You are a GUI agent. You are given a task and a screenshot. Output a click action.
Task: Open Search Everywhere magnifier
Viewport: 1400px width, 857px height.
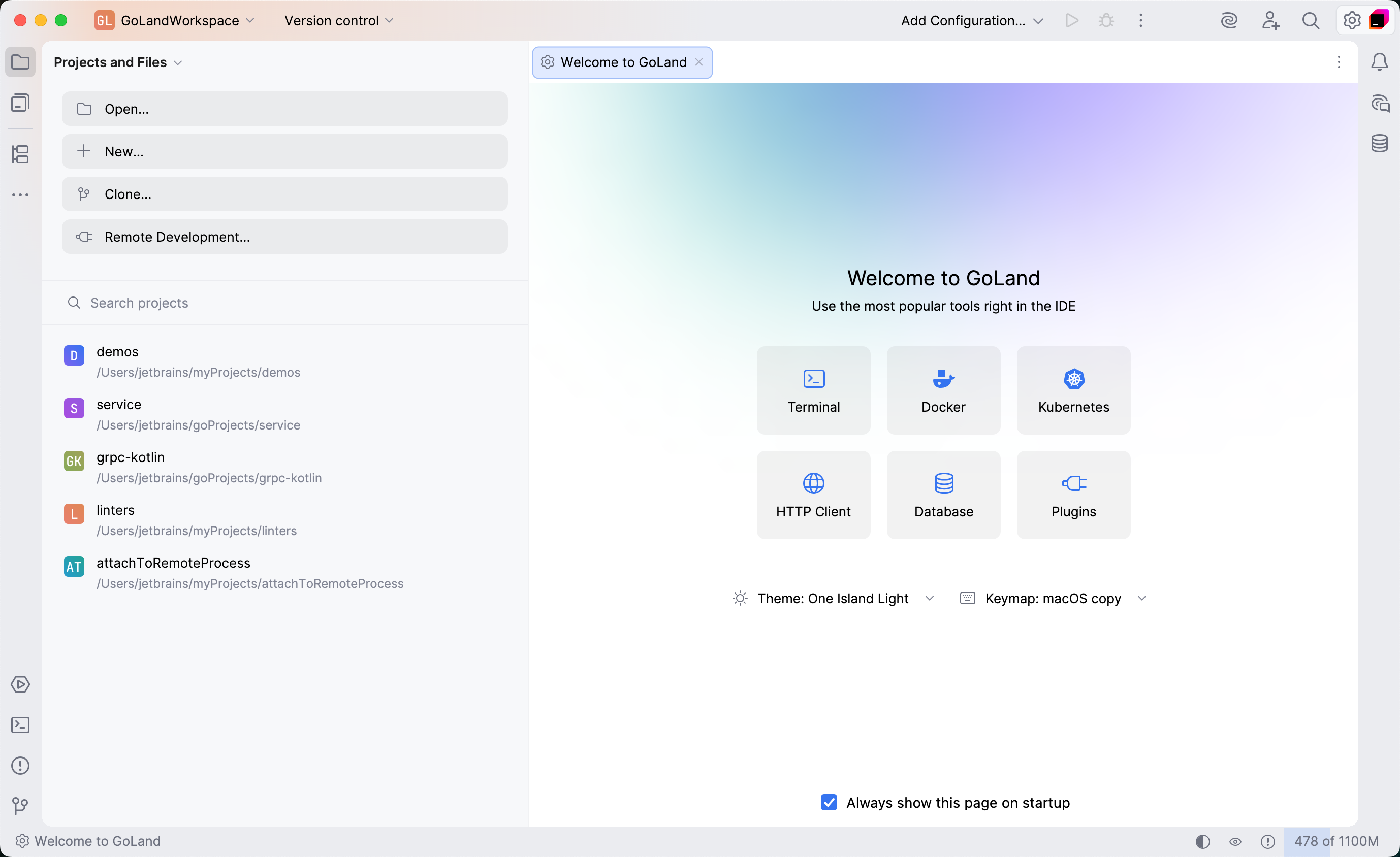click(x=1311, y=20)
